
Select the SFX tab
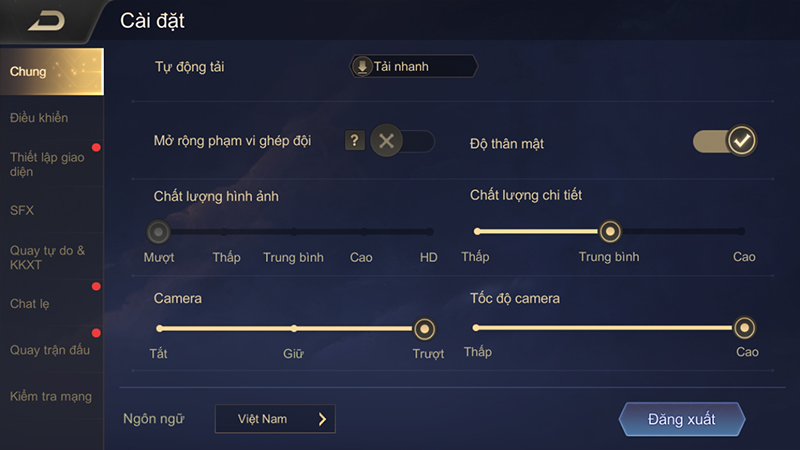[22, 211]
